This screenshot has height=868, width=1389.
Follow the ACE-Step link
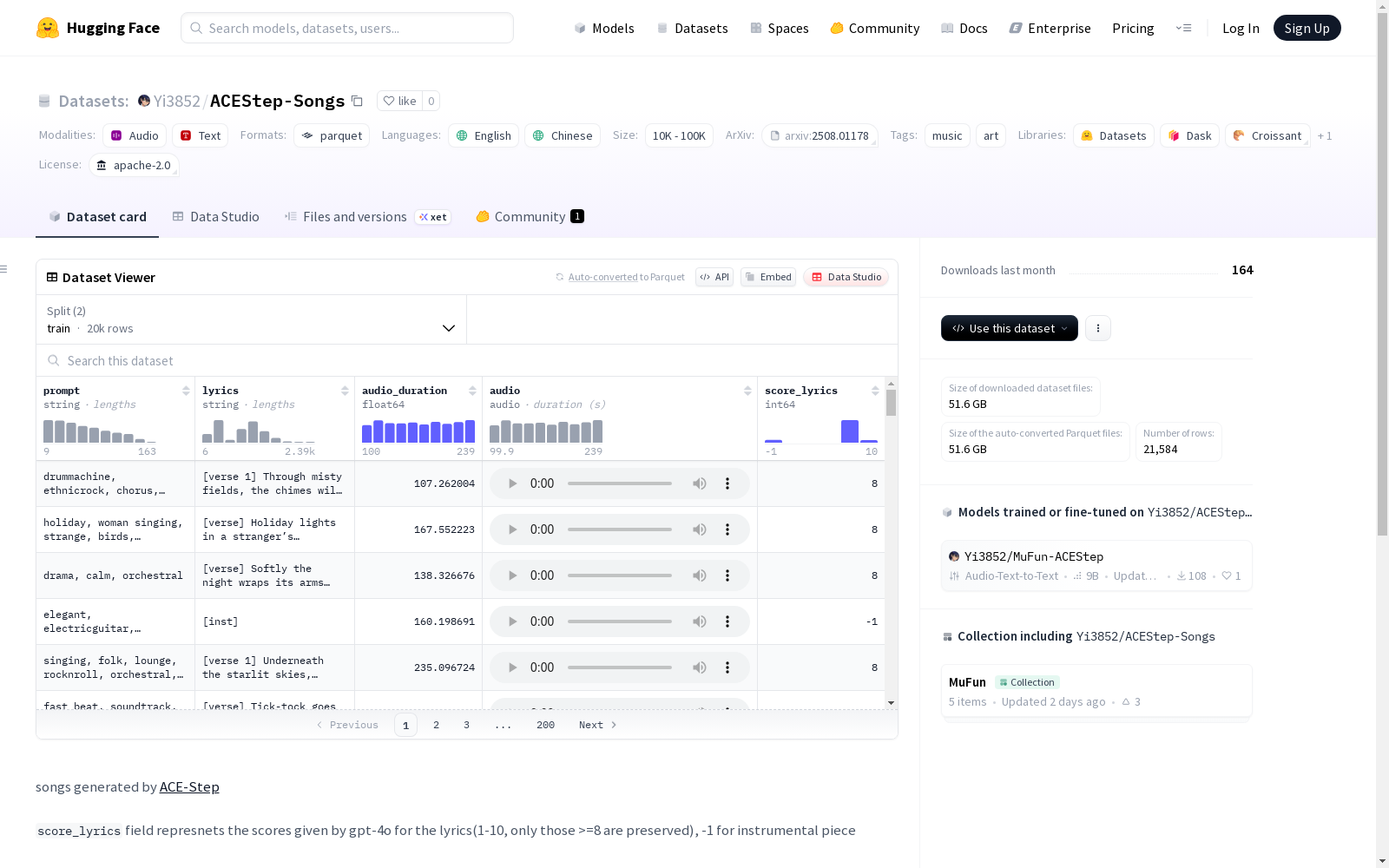point(189,786)
